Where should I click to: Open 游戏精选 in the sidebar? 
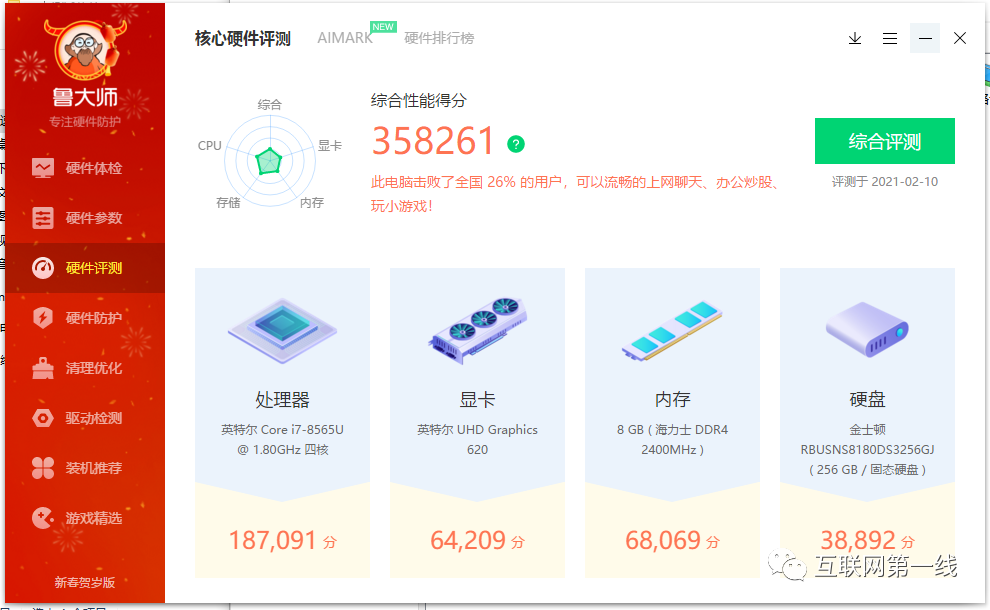[85, 518]
